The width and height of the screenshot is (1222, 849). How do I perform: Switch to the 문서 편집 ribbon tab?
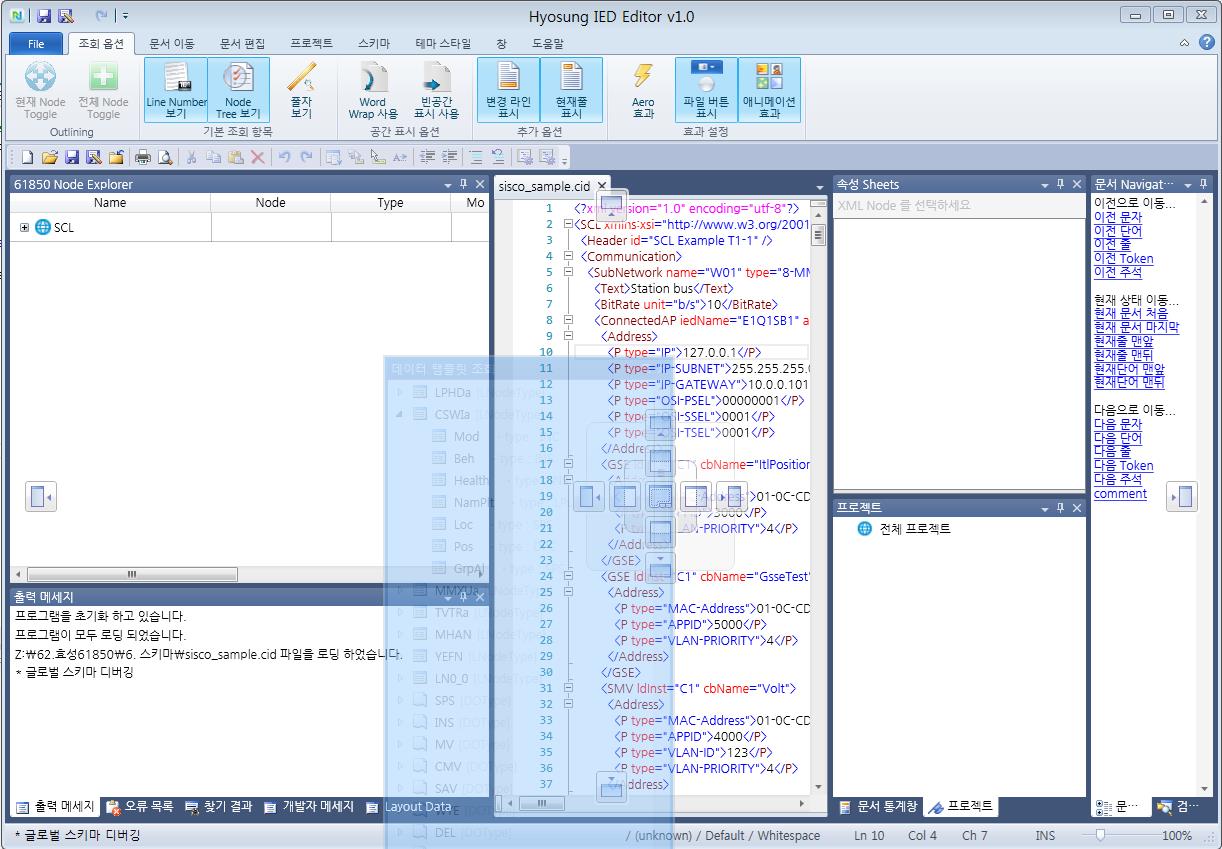pos(242,44)
